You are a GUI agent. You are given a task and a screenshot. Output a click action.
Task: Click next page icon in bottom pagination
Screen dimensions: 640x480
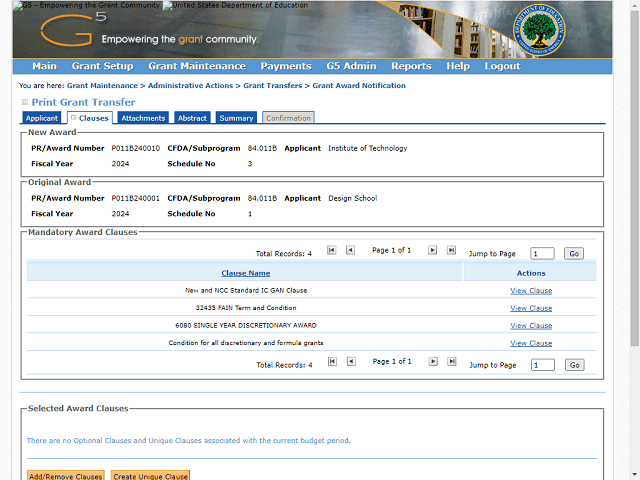click(433, 362)
